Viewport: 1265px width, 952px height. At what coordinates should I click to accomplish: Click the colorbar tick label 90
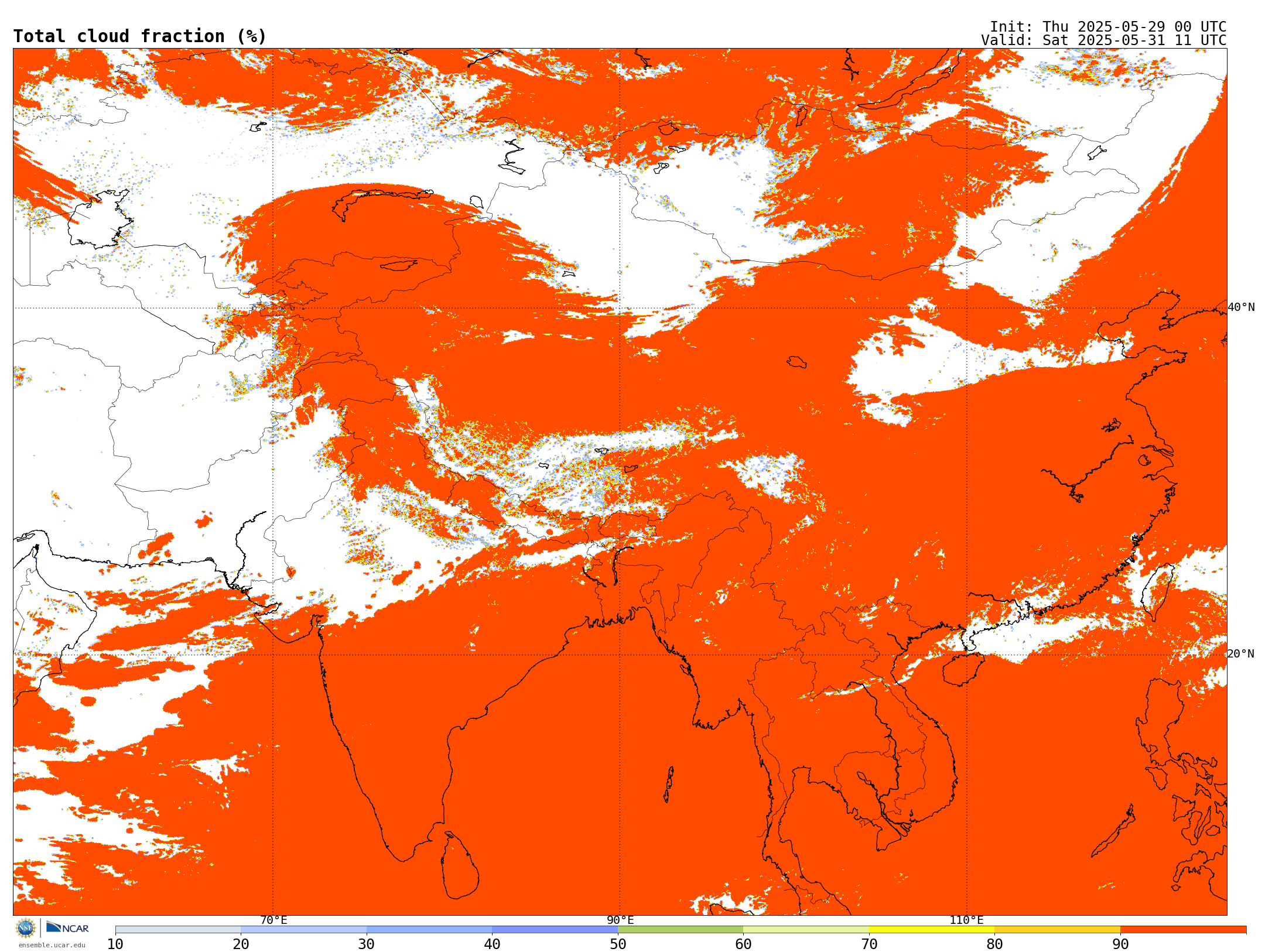click(x=1120, y=944)
